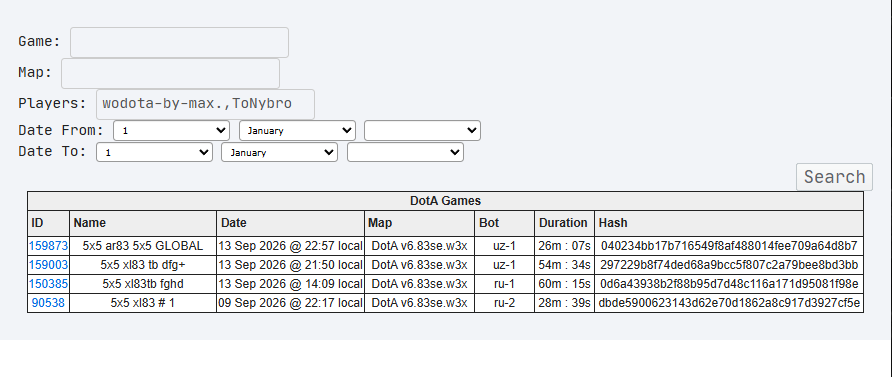Open game ID 90538 link
The height and width of the screenshot is (377, 892).
[48, 303]
